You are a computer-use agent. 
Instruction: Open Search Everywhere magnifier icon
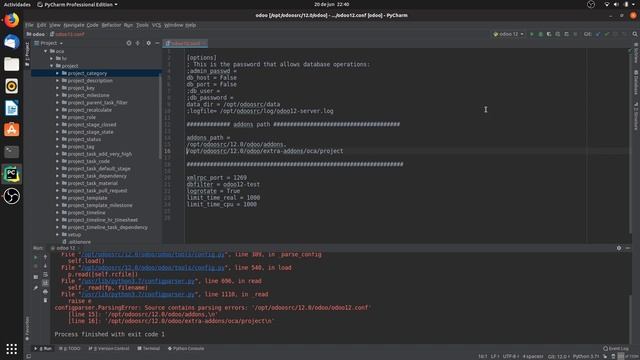[x=635, y=34]
